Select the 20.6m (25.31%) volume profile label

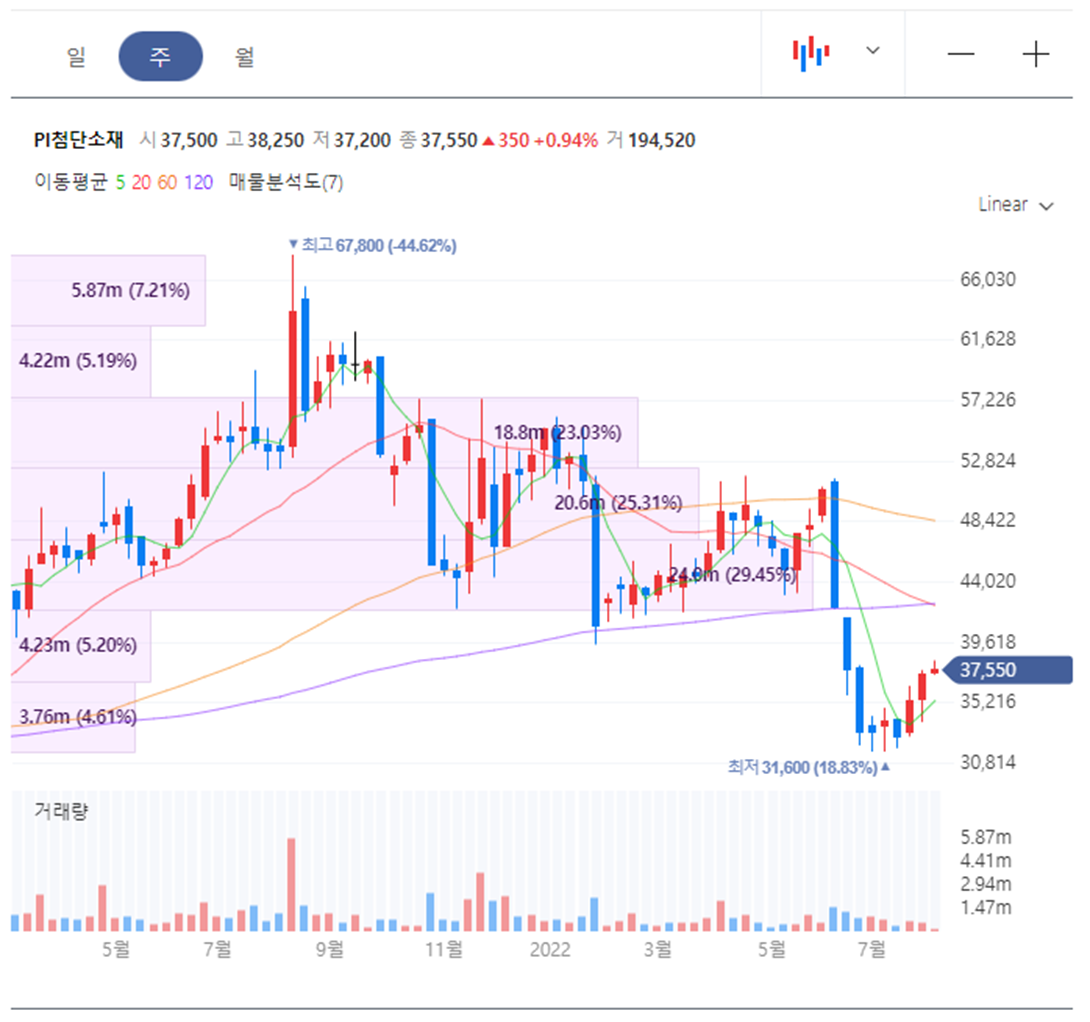[618, 502]
